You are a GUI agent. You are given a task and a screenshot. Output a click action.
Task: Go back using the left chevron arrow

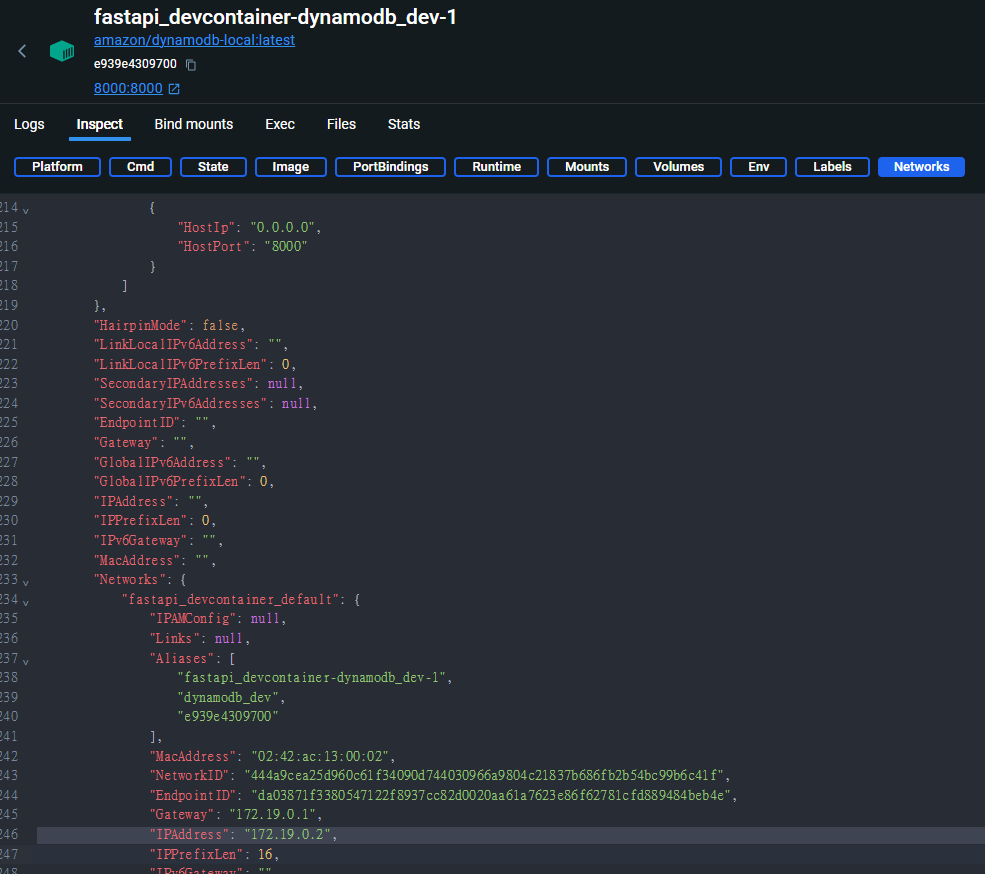(22, 51)
